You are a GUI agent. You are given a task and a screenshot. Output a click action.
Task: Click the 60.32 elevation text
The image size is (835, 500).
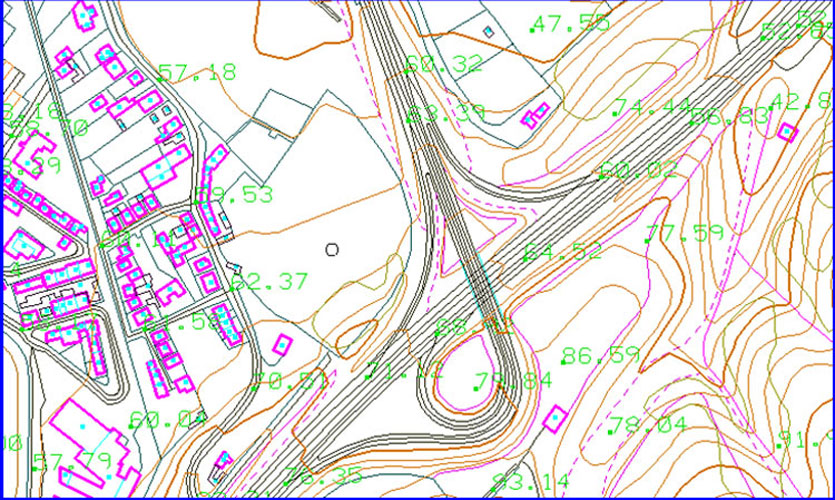point(444,65)
